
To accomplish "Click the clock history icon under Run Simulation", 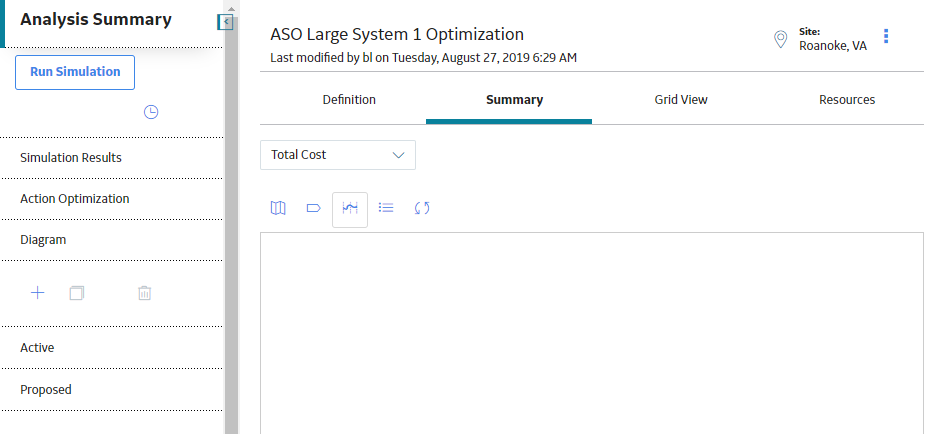I will [x=151, y=112].
